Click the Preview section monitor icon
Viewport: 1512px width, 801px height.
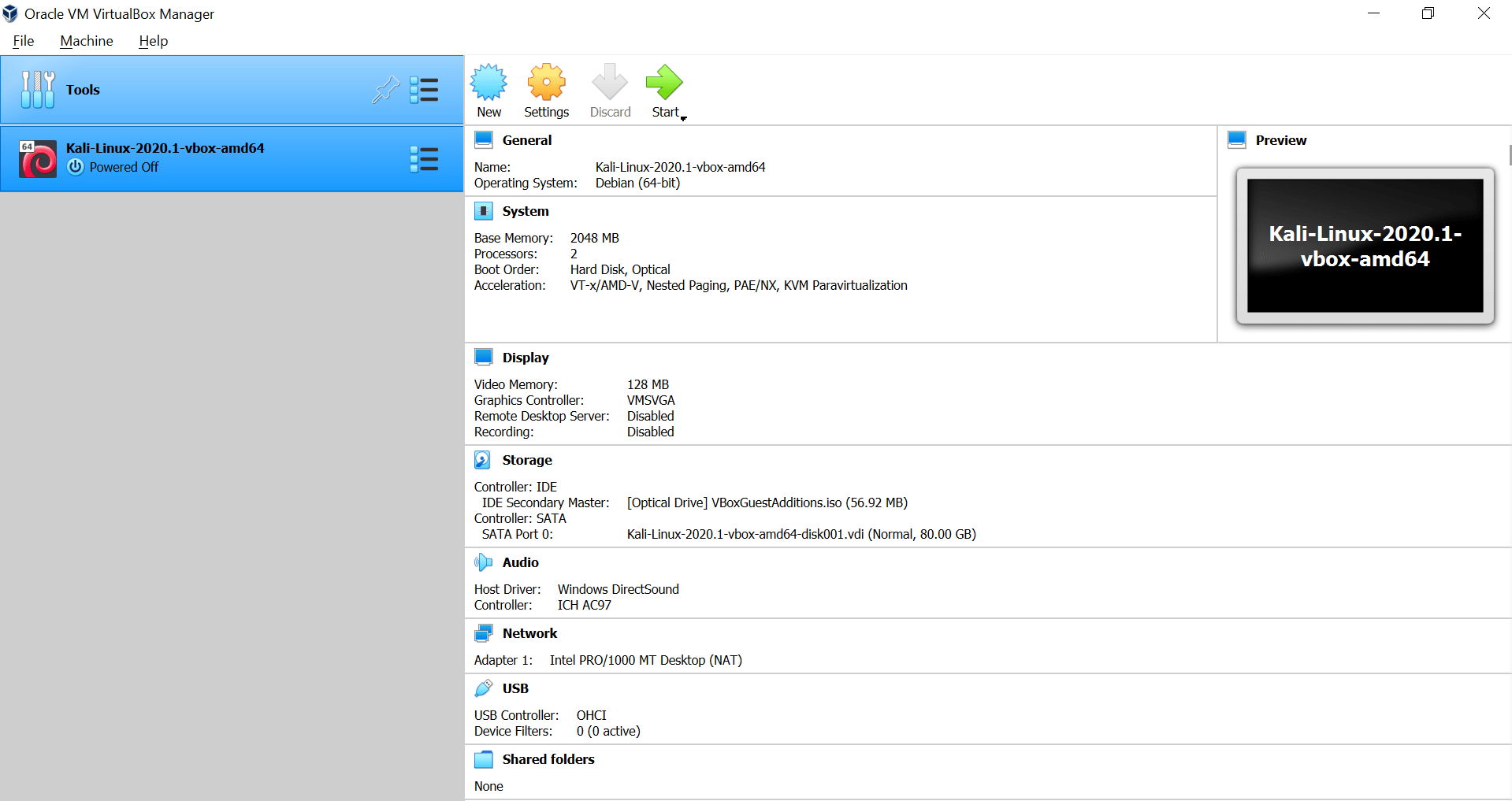1237,140
